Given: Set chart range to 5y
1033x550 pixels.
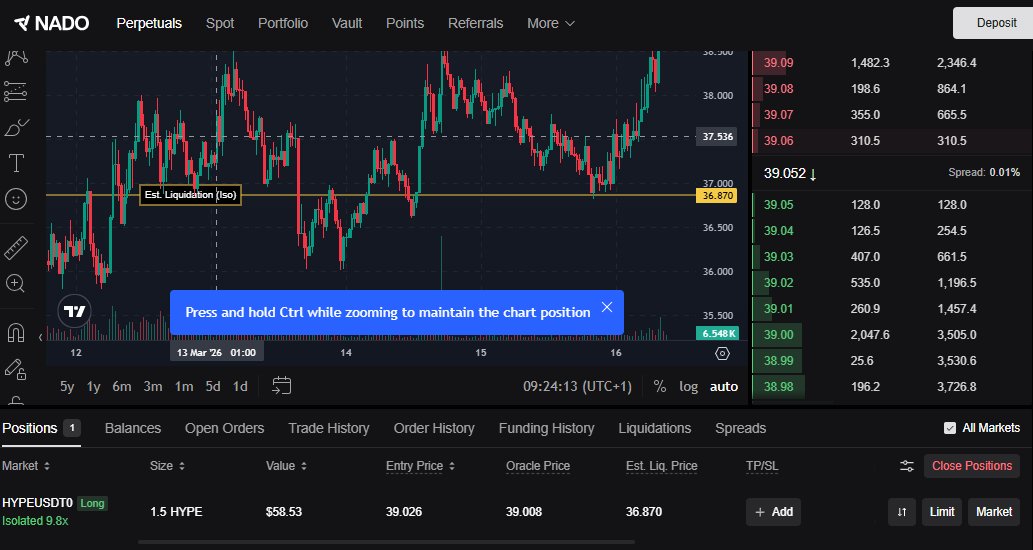Looking at the screenshot, I should click(x=67, y=387).
